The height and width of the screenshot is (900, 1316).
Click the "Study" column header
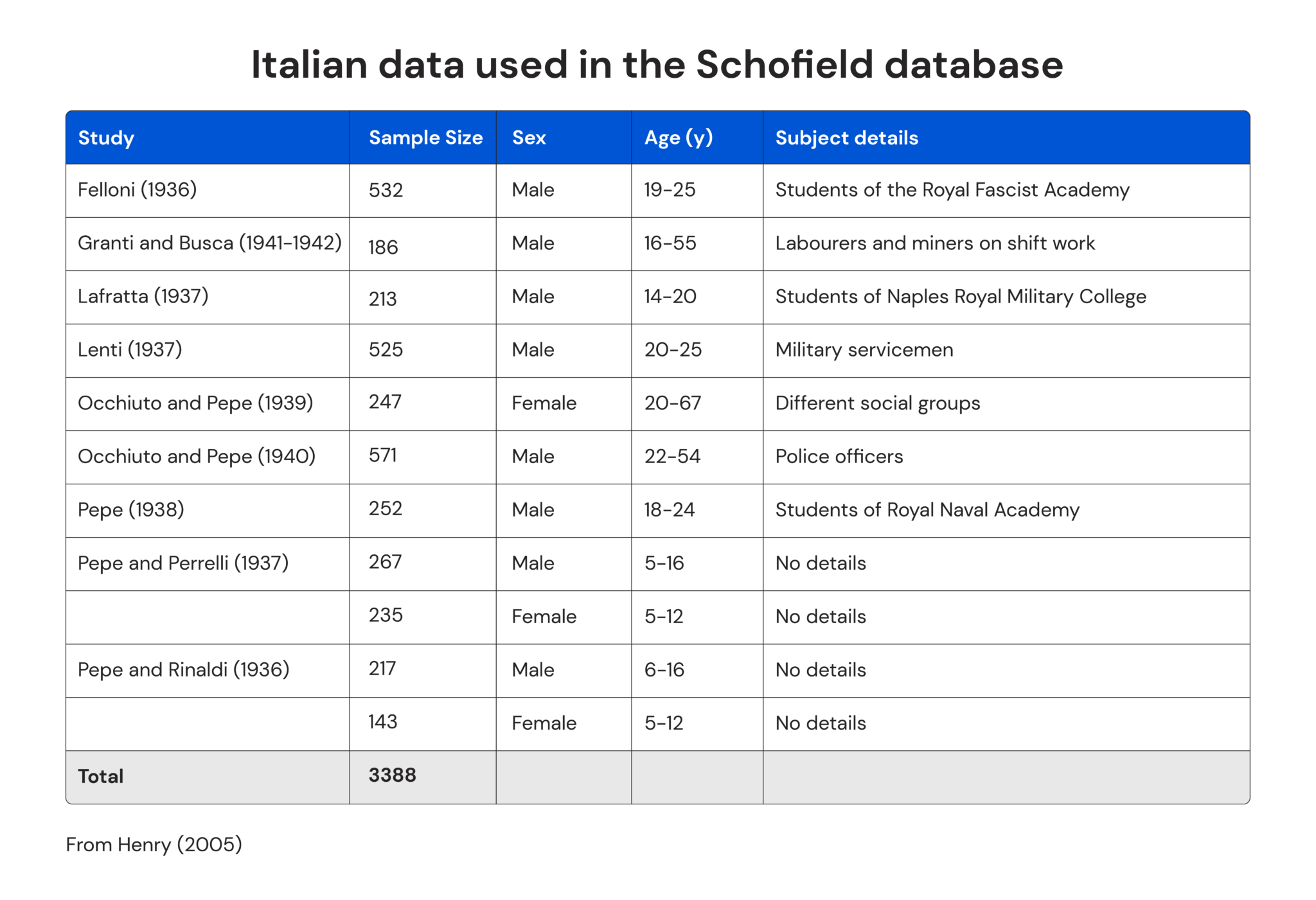point(106,138)
